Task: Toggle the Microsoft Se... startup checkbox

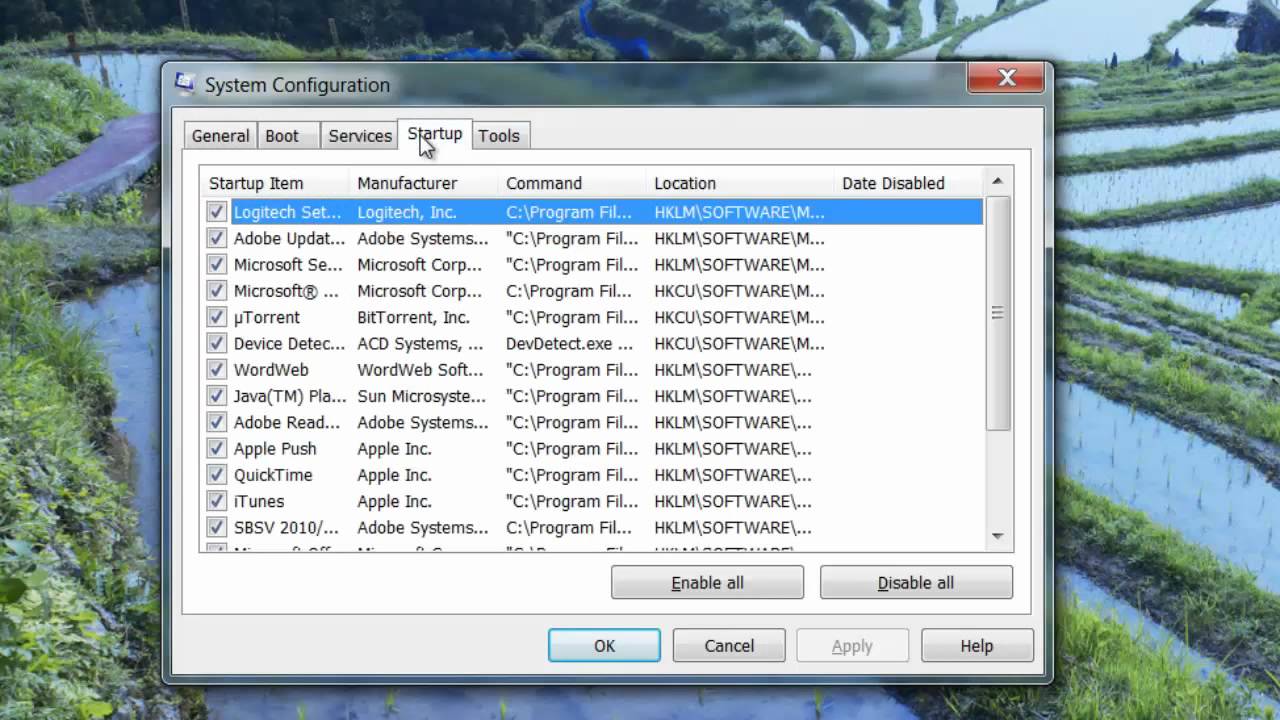Action: coord(216,265)
